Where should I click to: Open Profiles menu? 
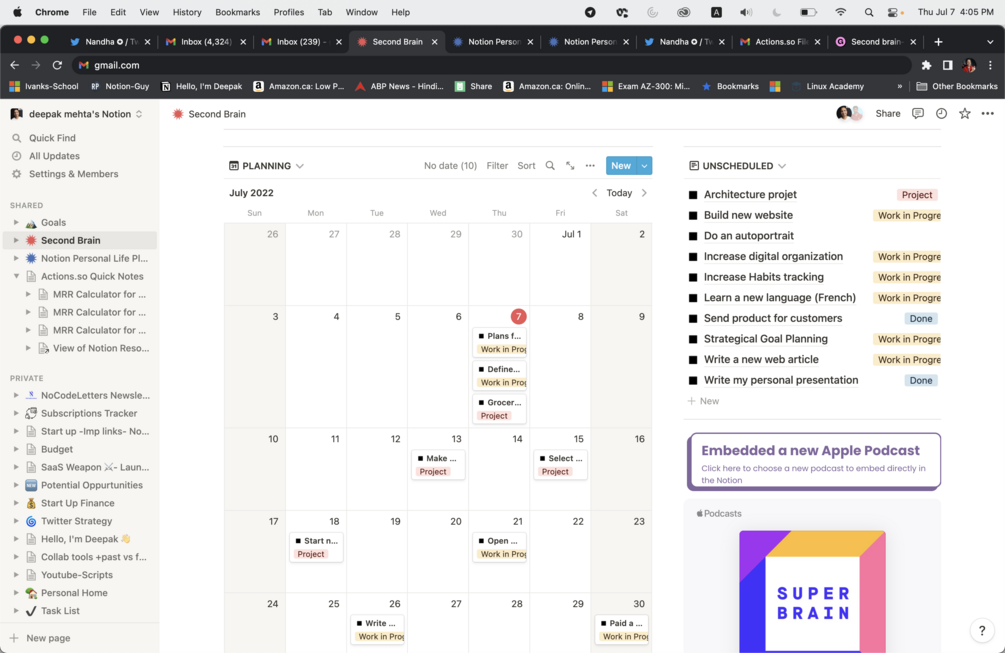(288, 12)
